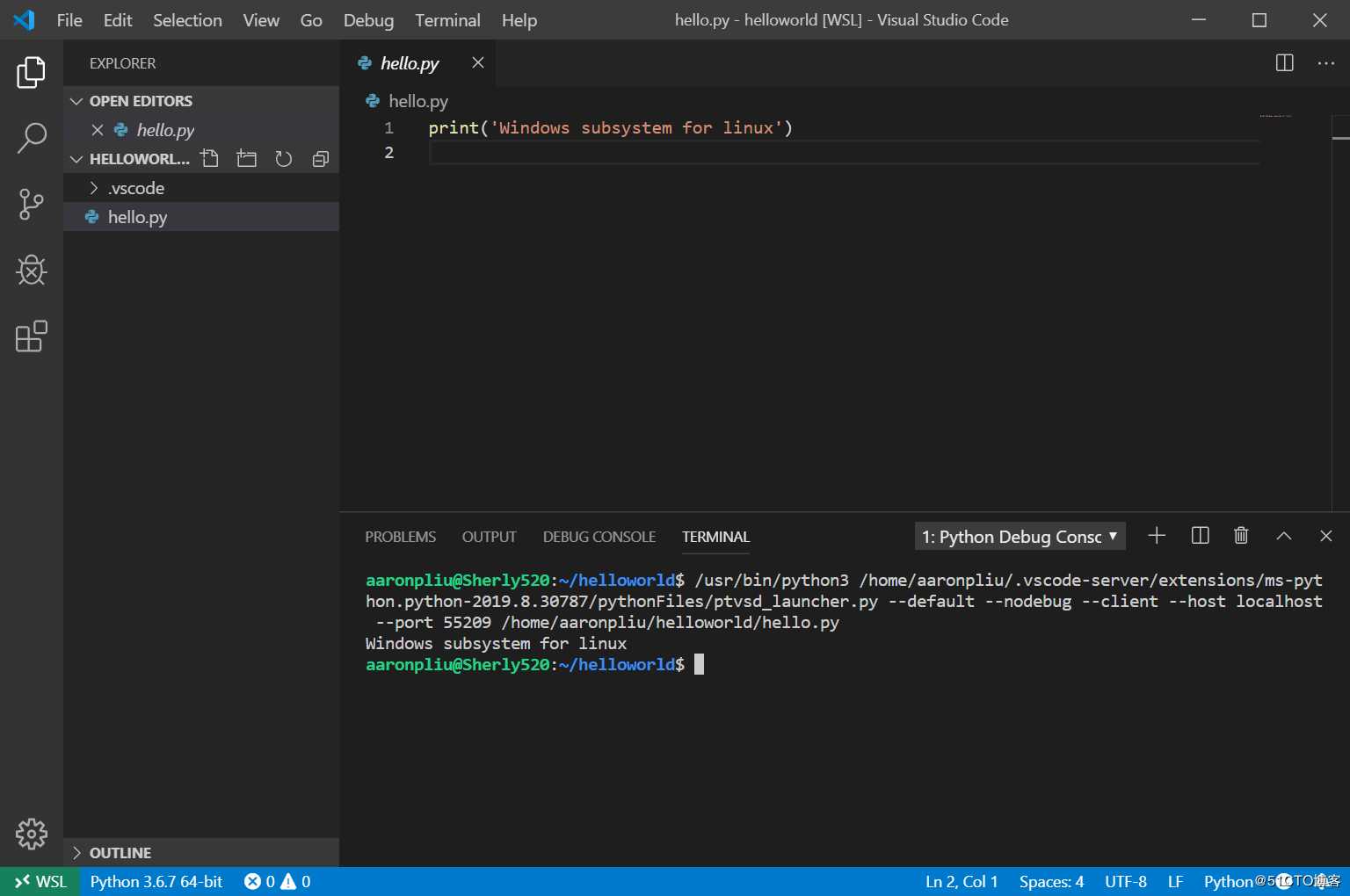Click line number 1 in editor gutter
The height and width of the screenshot is (896, 1350).
(388, 128)
